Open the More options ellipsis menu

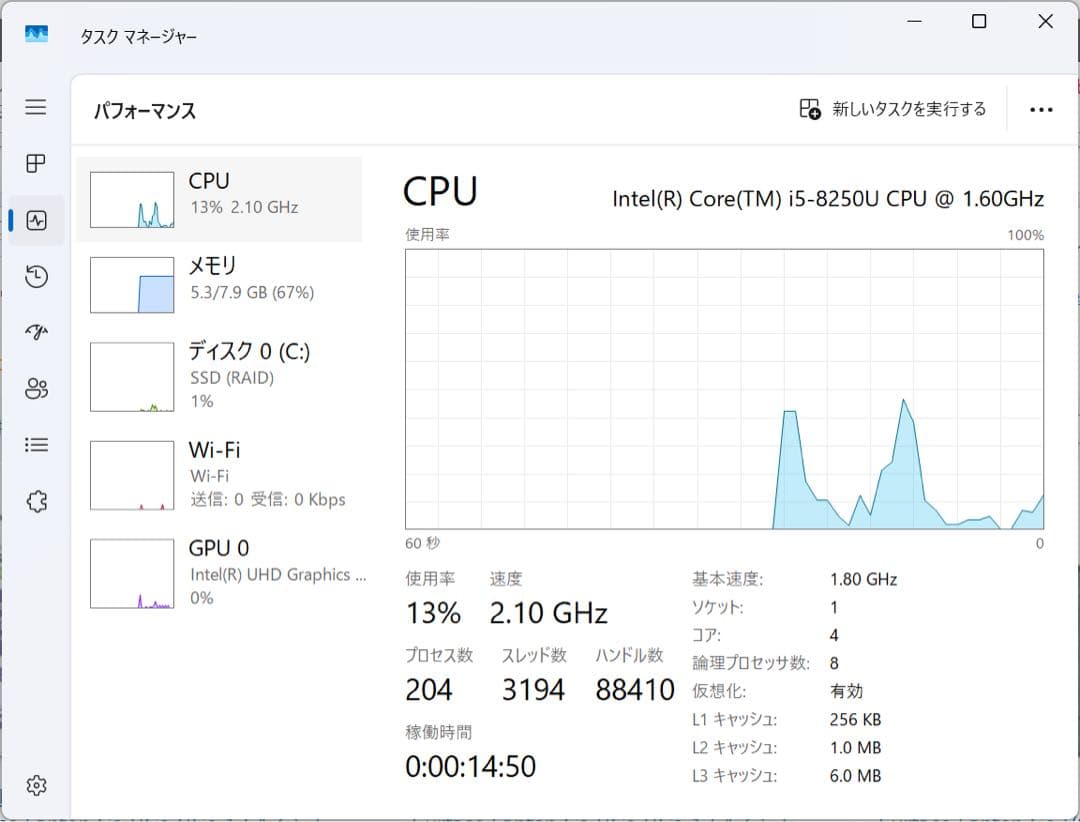pyautogui.click(x=1041, y=109)
